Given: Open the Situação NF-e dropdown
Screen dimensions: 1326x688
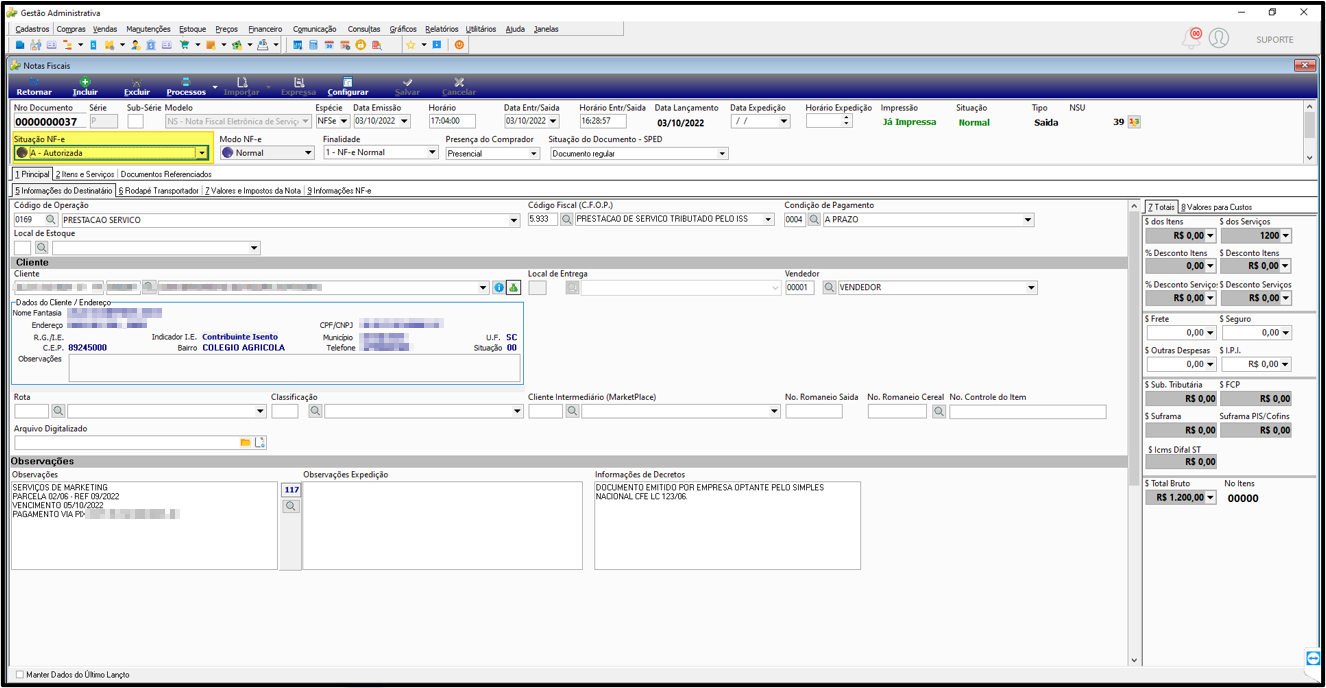Looking at the screenshot, I should pyautogui.click(x=201, y=153).
